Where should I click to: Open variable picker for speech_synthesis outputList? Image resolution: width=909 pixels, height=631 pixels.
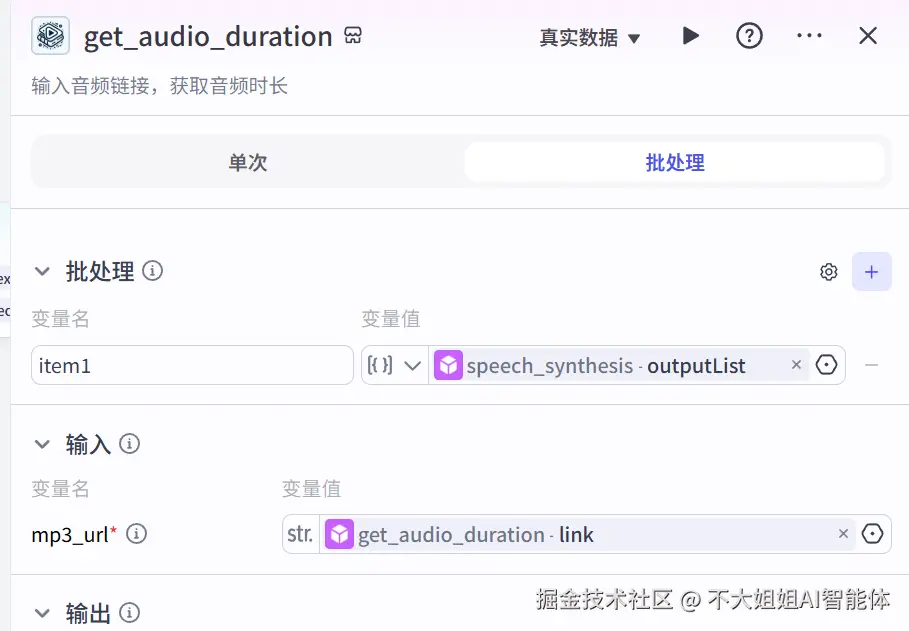(826, 365)
